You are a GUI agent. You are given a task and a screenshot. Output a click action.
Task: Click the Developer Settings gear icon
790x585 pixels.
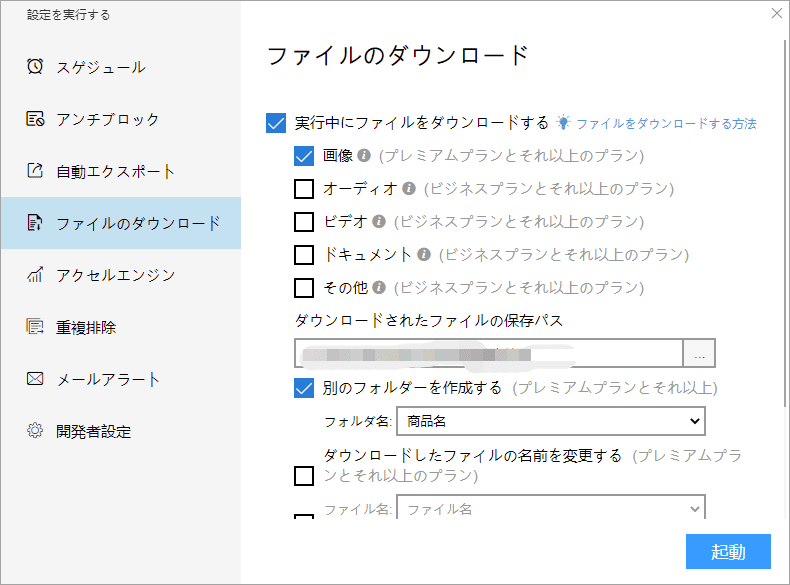[x=35, y=431]
